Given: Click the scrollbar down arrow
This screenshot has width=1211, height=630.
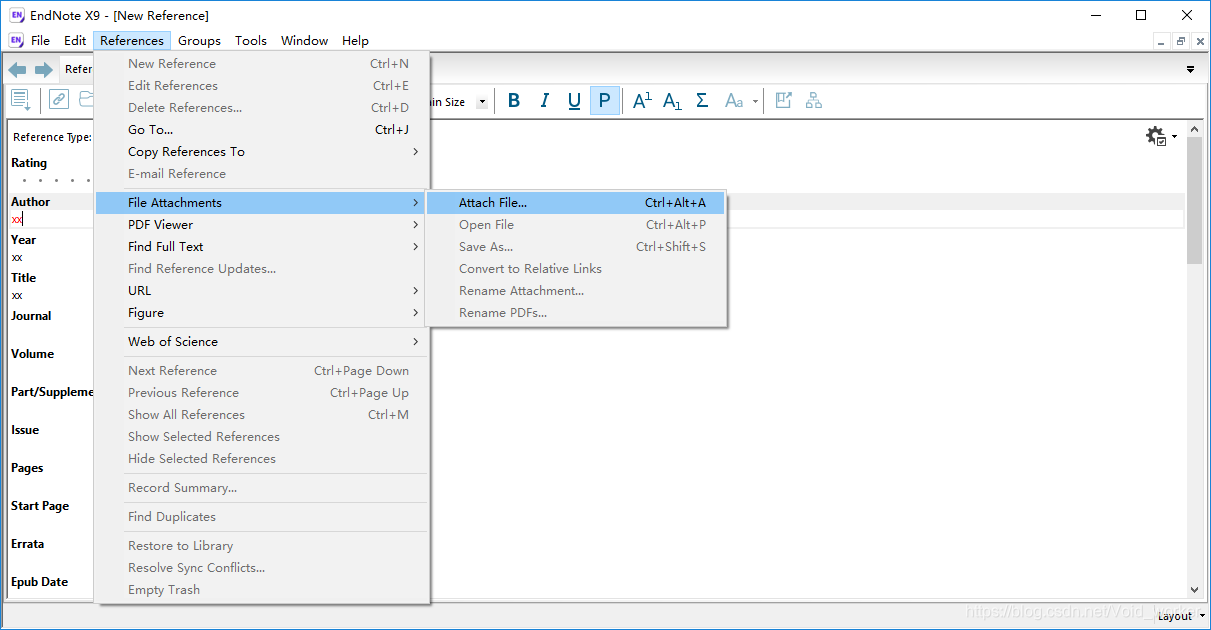Looking at the screenshot, I should [1194, 590].
